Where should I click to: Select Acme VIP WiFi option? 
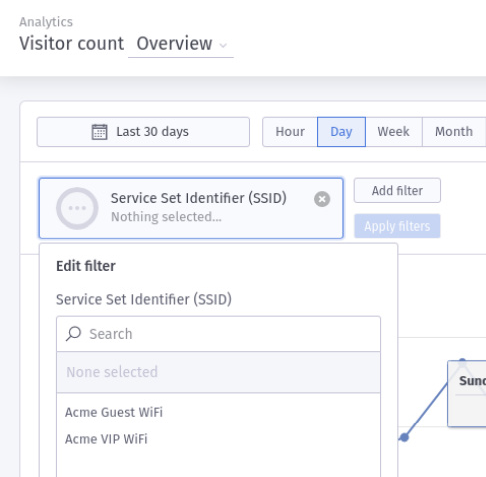click(106, 439)
